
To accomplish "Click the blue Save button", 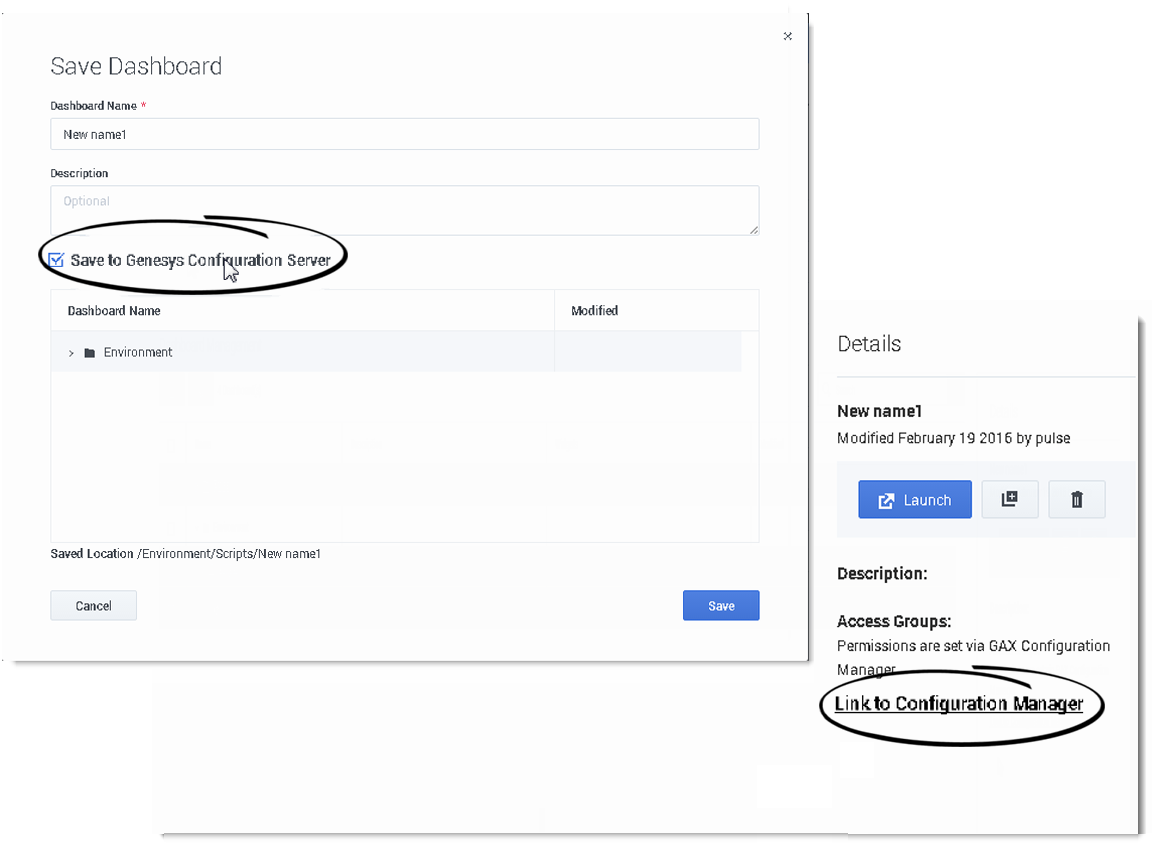I will (721, 606).
